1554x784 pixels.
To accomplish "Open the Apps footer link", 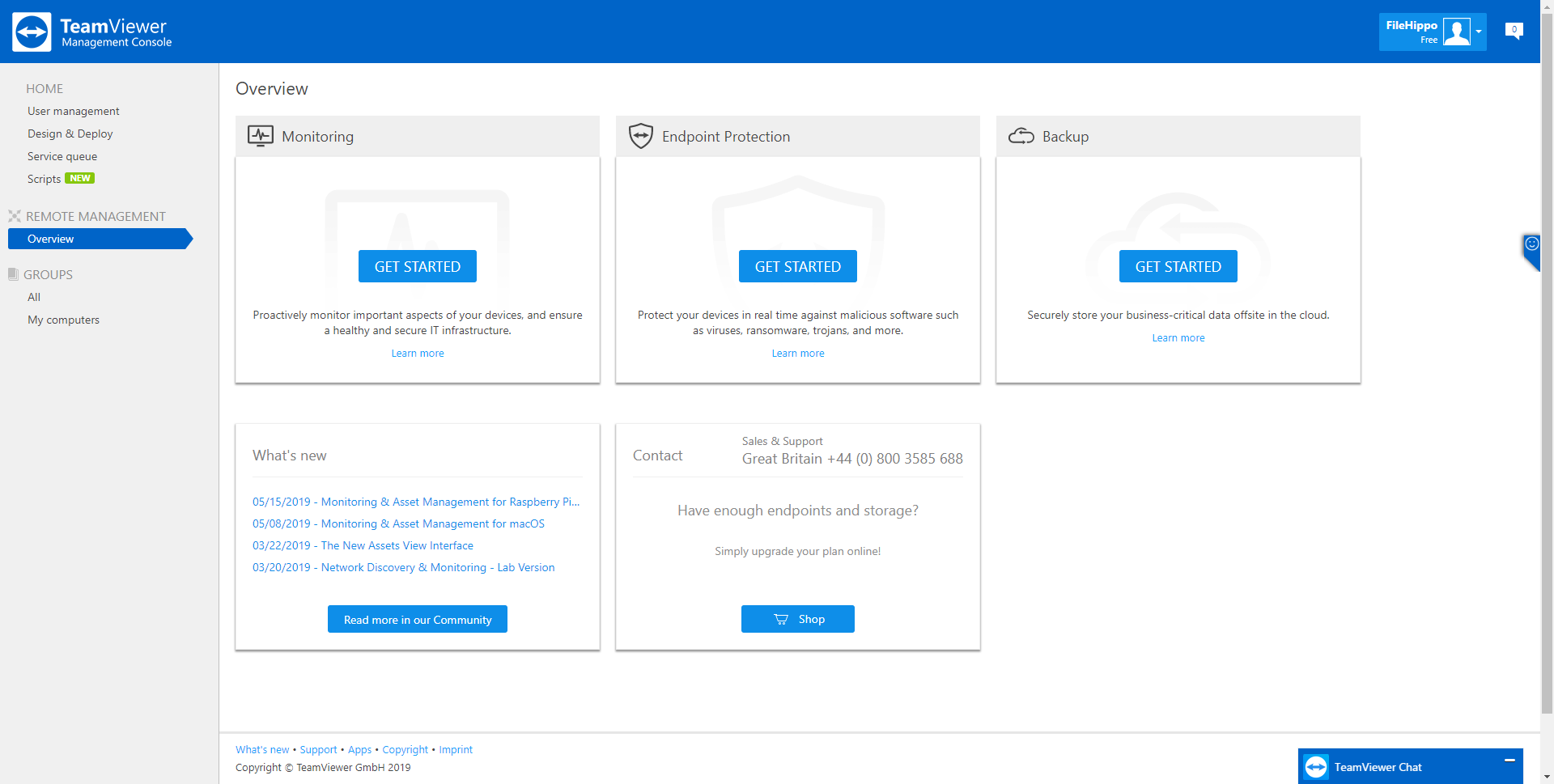I will point(359,750).
